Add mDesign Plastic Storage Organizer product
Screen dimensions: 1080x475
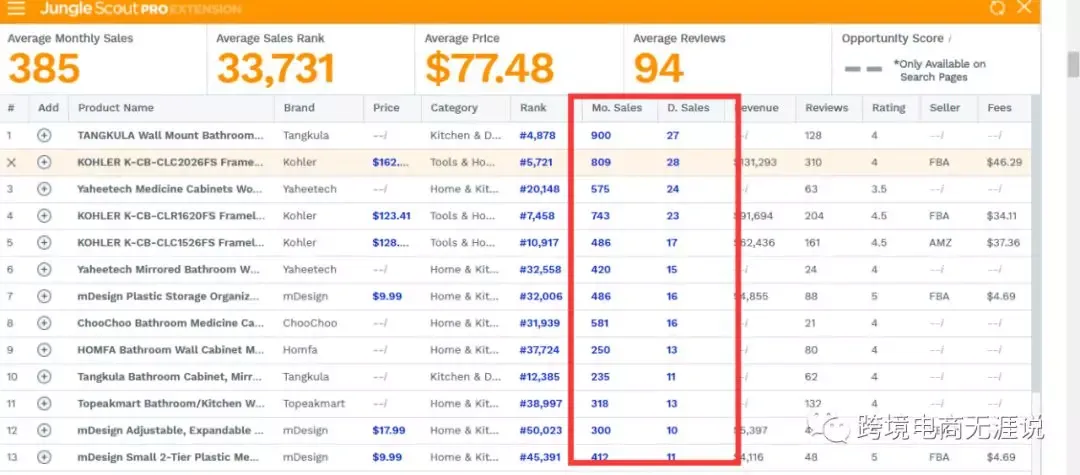coord(44,297)
